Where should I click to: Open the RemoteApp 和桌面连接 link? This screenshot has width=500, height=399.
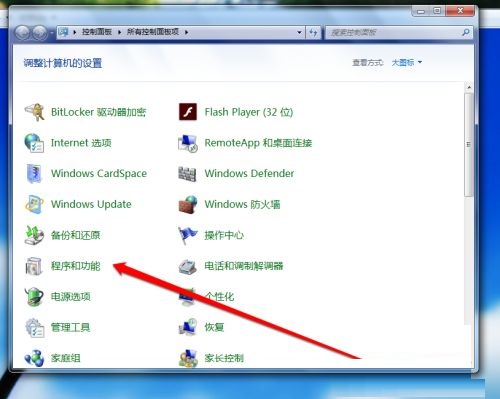(258, 143)
